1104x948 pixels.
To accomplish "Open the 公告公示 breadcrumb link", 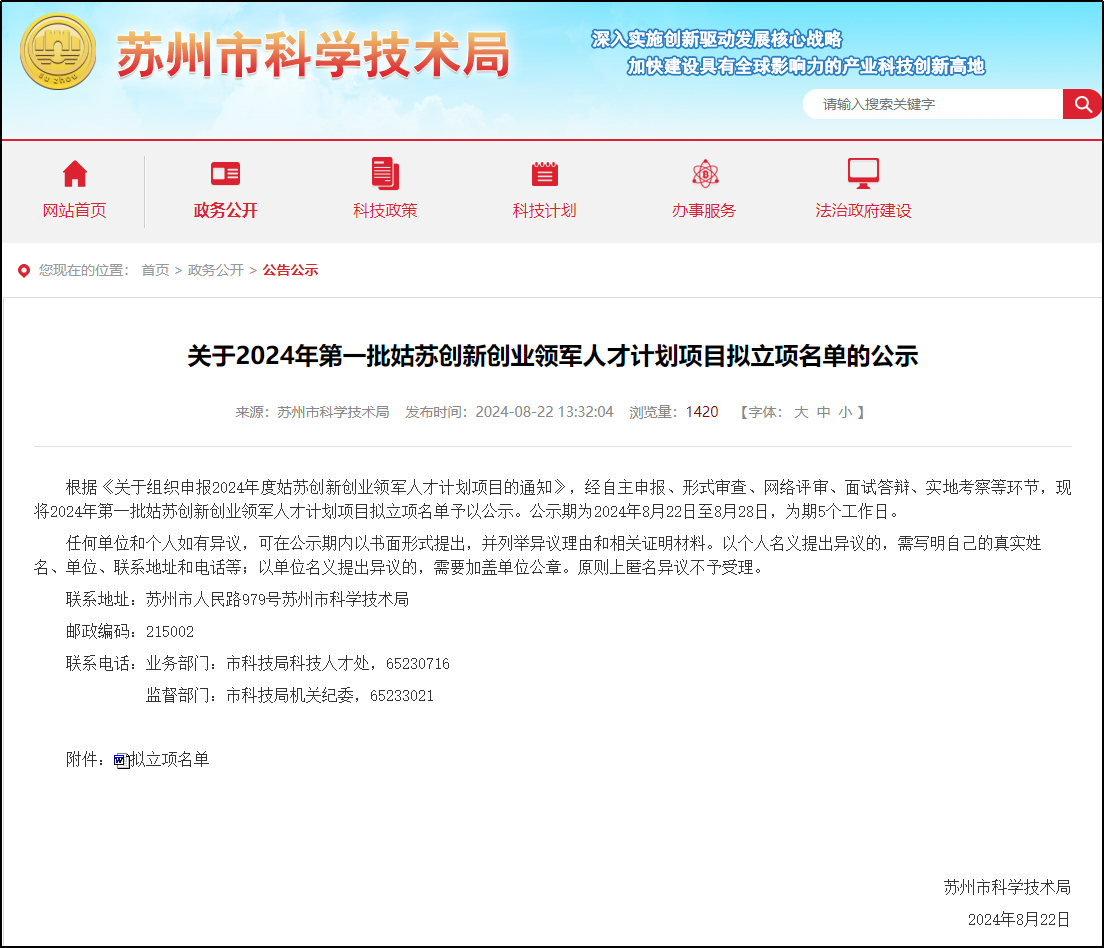I will click(x=290, y=269).
